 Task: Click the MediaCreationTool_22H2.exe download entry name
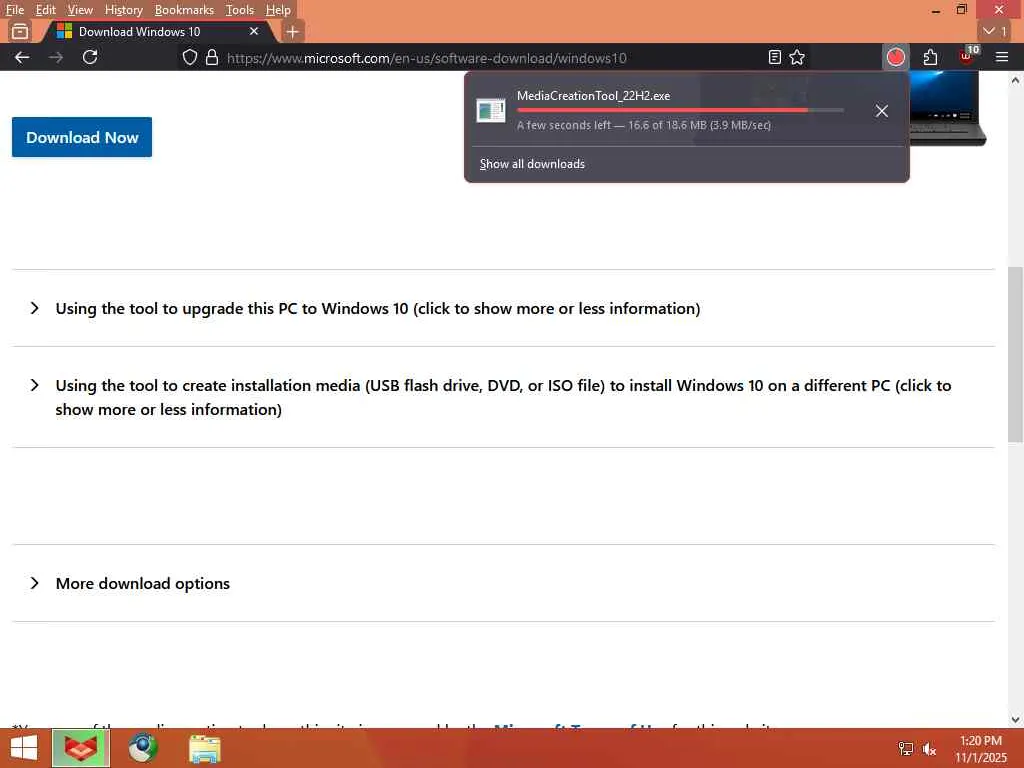(x=593, y=96)
